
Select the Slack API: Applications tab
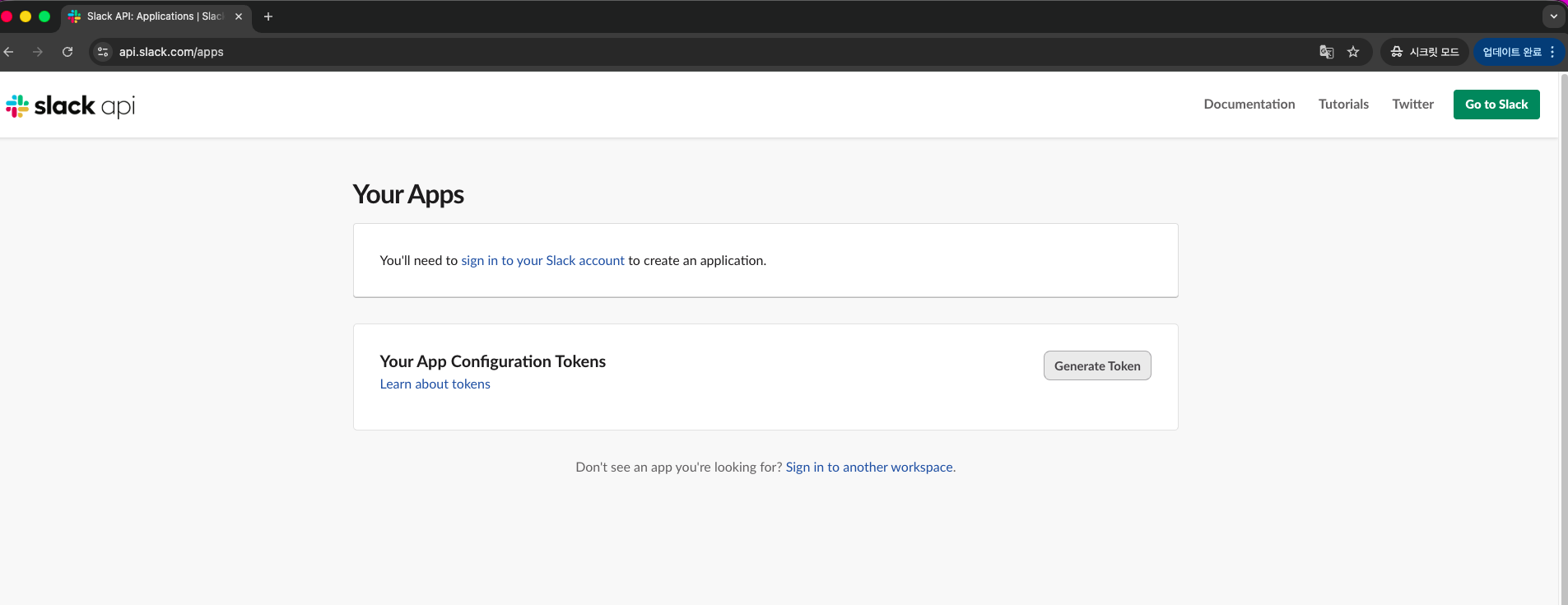156,16
